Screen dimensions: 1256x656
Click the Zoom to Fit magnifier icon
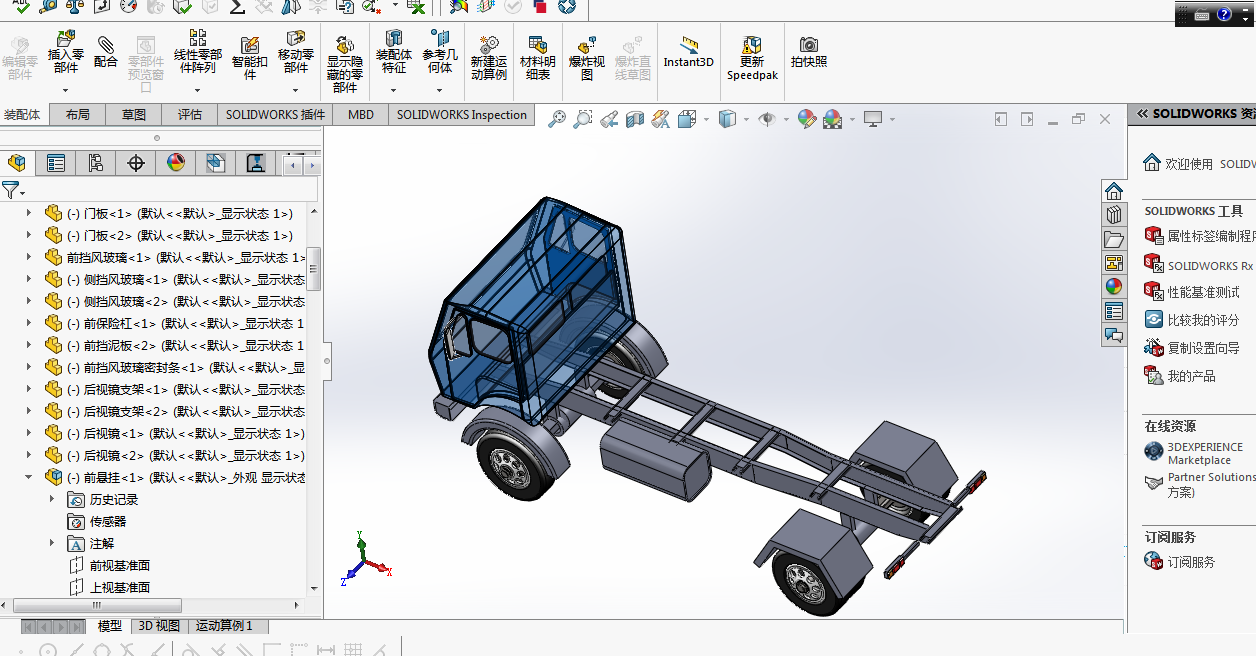557,119
